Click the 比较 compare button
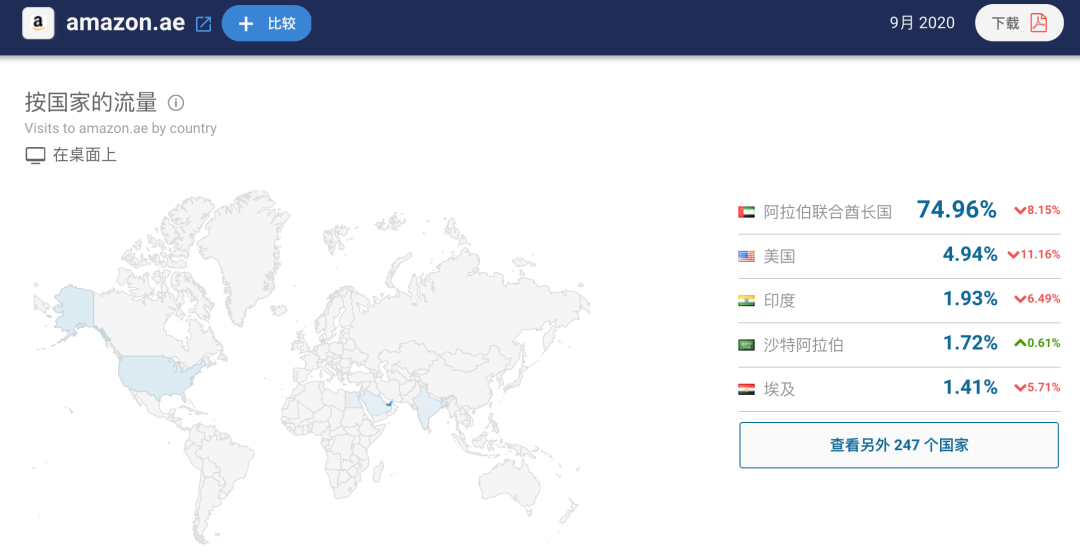This screenshot has width=1080, height=557. tap(267, 23)
